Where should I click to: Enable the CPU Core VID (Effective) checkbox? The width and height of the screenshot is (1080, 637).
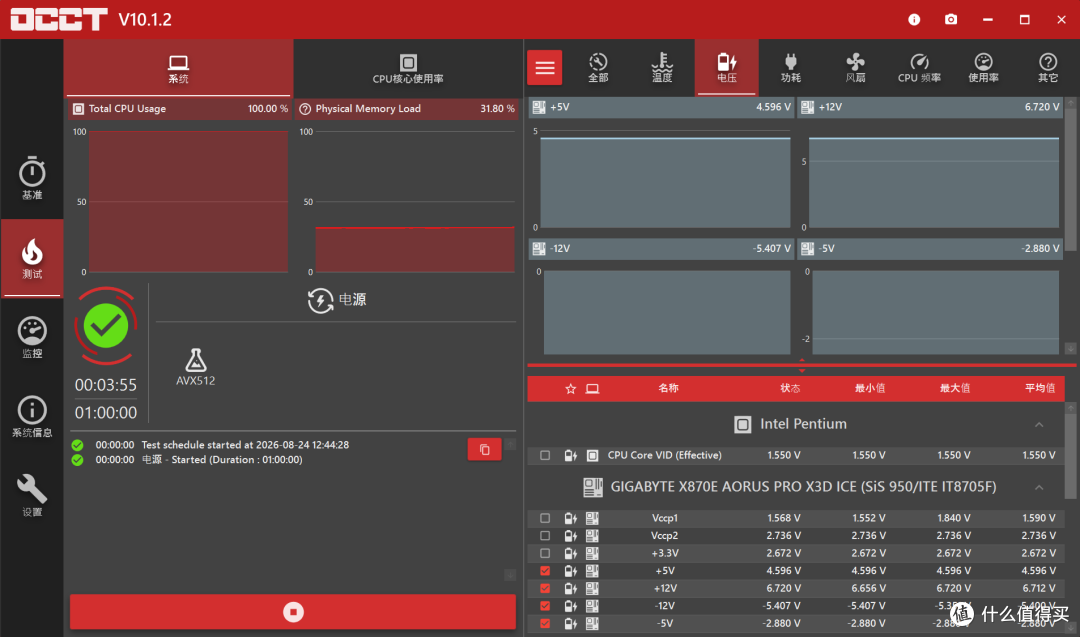pos(546,455)
